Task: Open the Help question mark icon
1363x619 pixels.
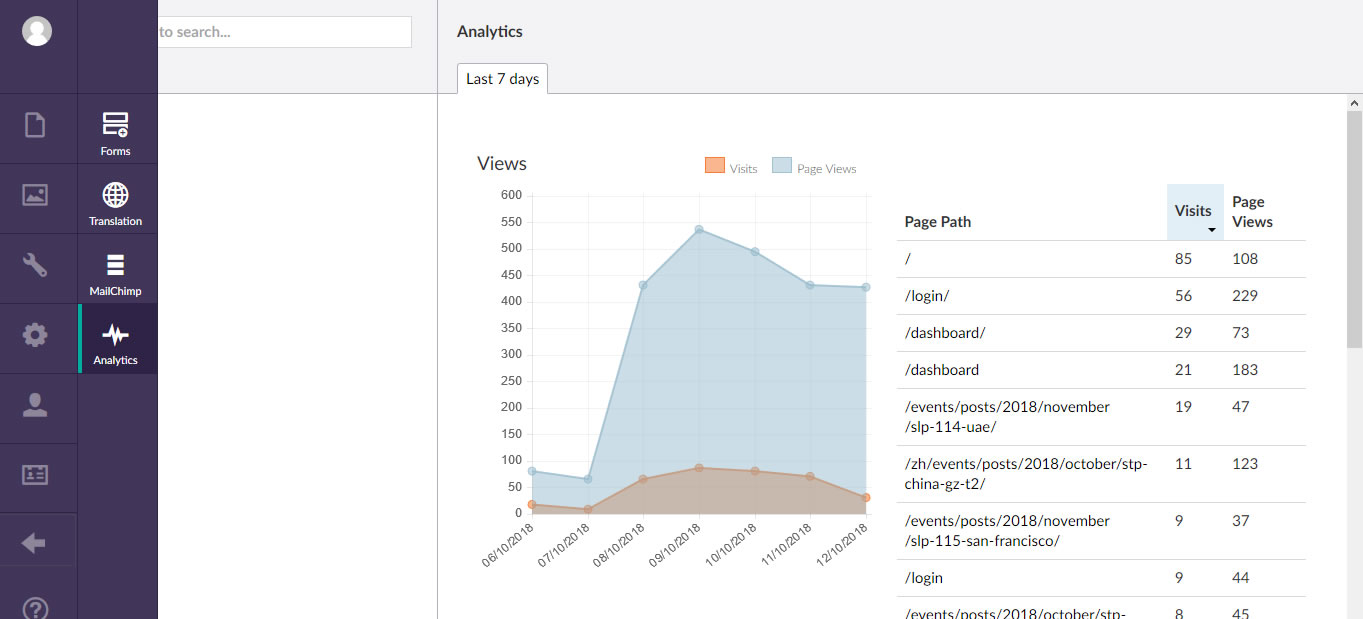Action: tap(35, 609)
